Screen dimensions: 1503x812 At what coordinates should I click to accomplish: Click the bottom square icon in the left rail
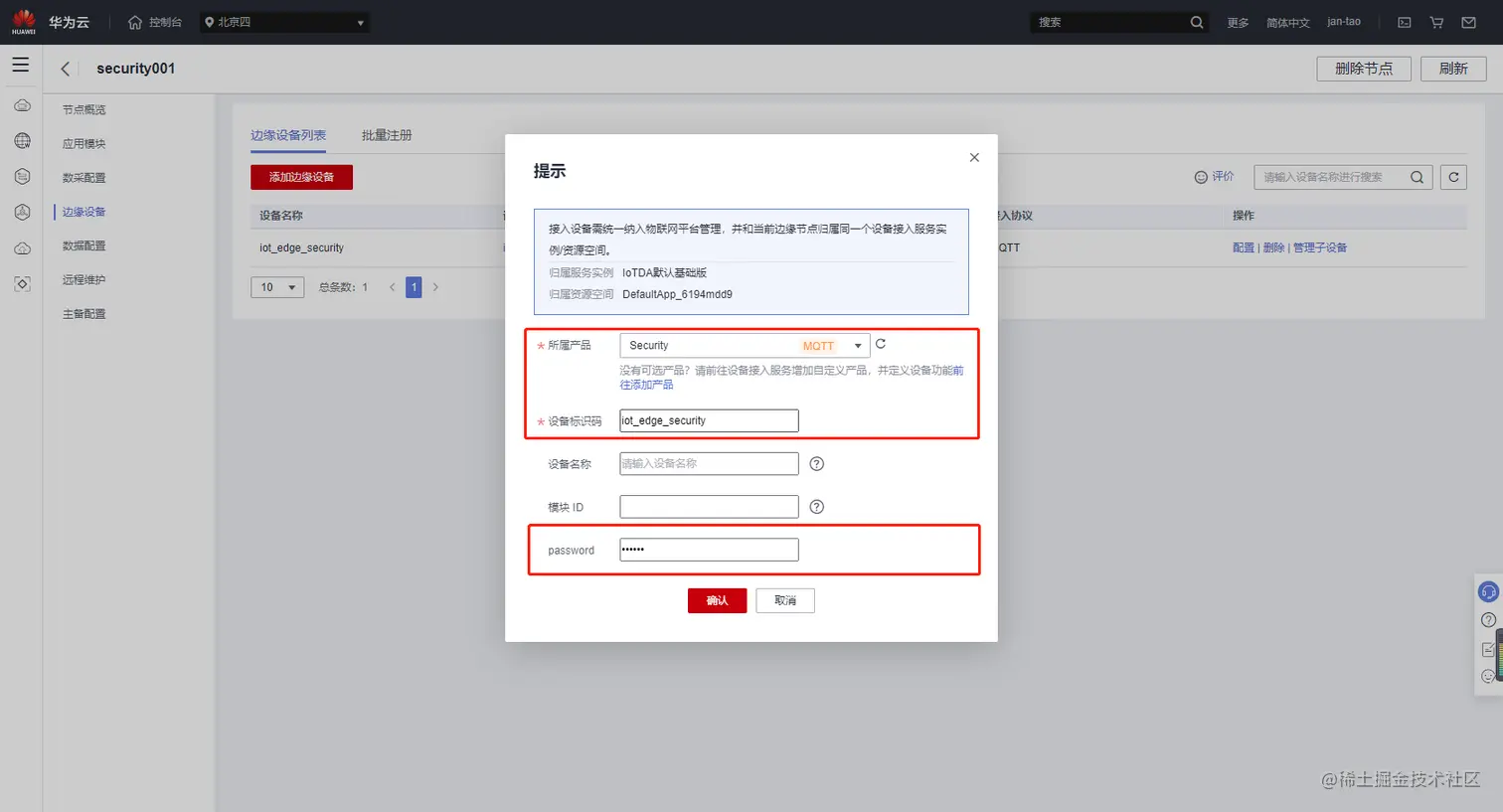point(22,284)
